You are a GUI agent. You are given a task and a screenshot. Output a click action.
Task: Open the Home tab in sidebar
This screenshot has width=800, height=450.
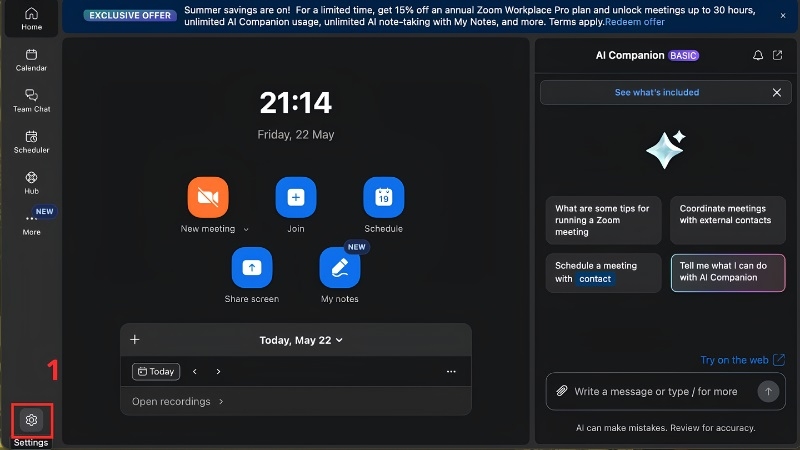[31, 18]
